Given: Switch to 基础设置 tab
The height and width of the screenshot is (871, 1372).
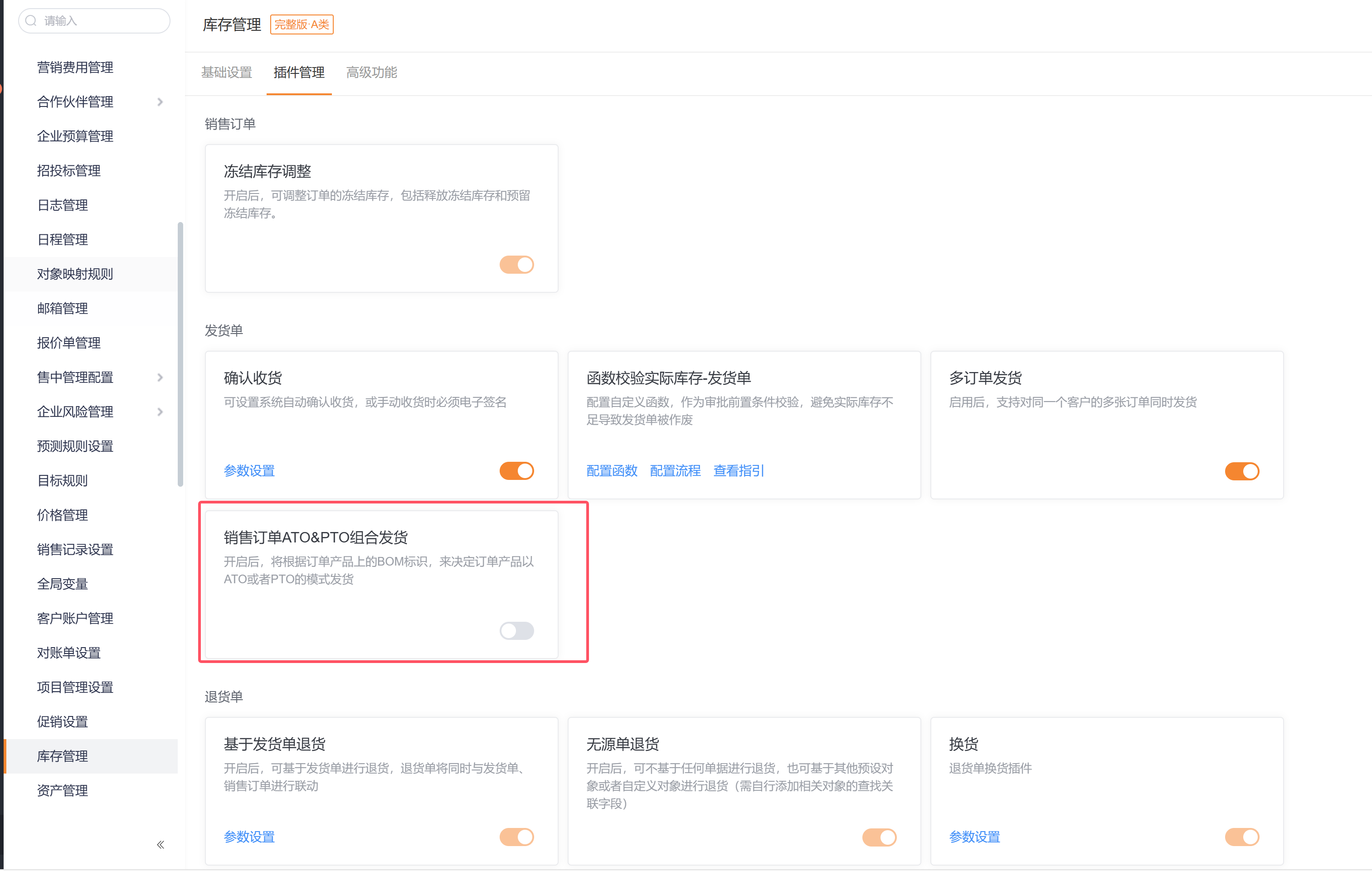Looking at the screenshot, I should (x=226, y=73).
